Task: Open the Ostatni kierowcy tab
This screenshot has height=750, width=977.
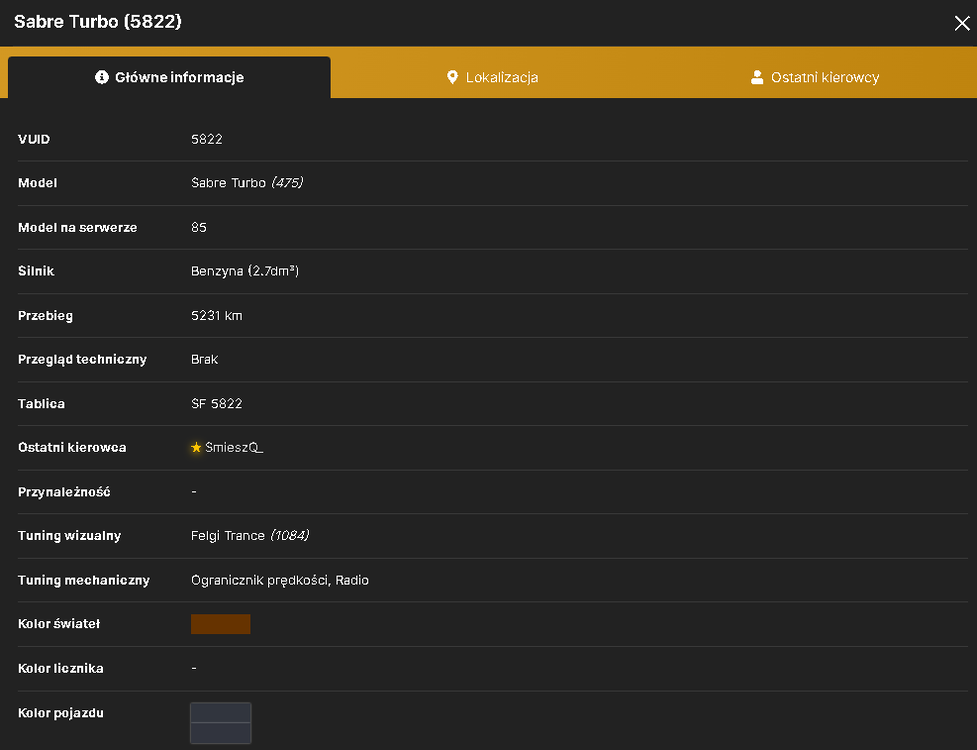Action: tap(815, 77)
